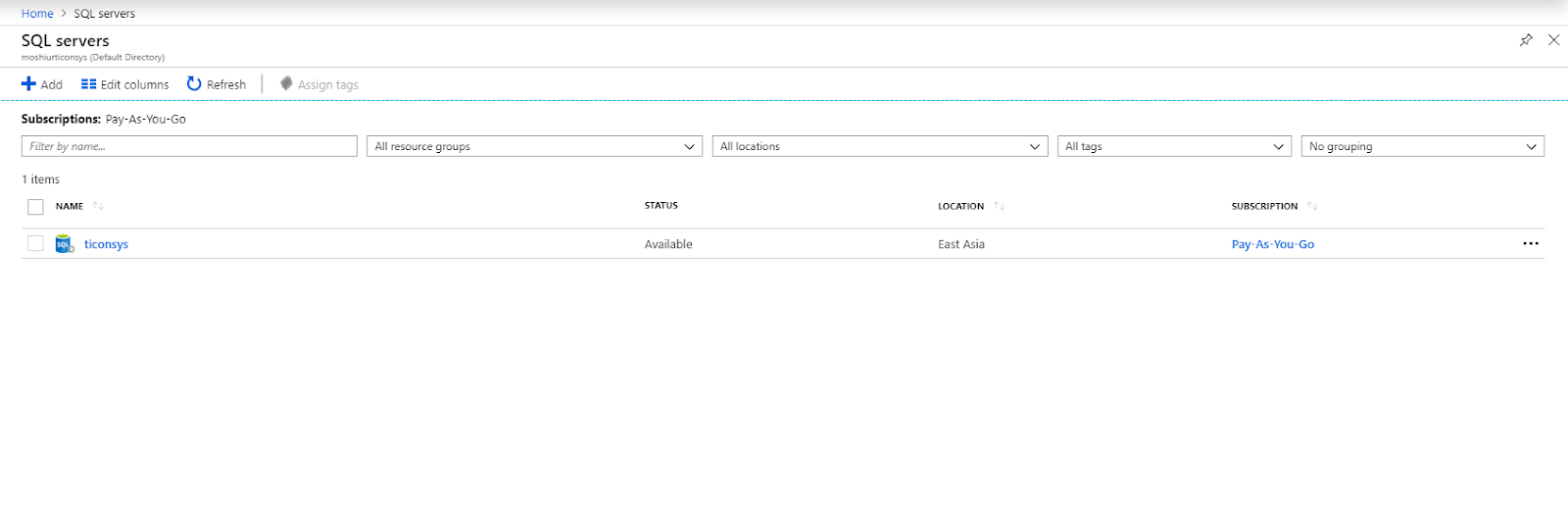Click the '1 items' count text
The image size is (1568, 507).
click(x=41, y=179)
